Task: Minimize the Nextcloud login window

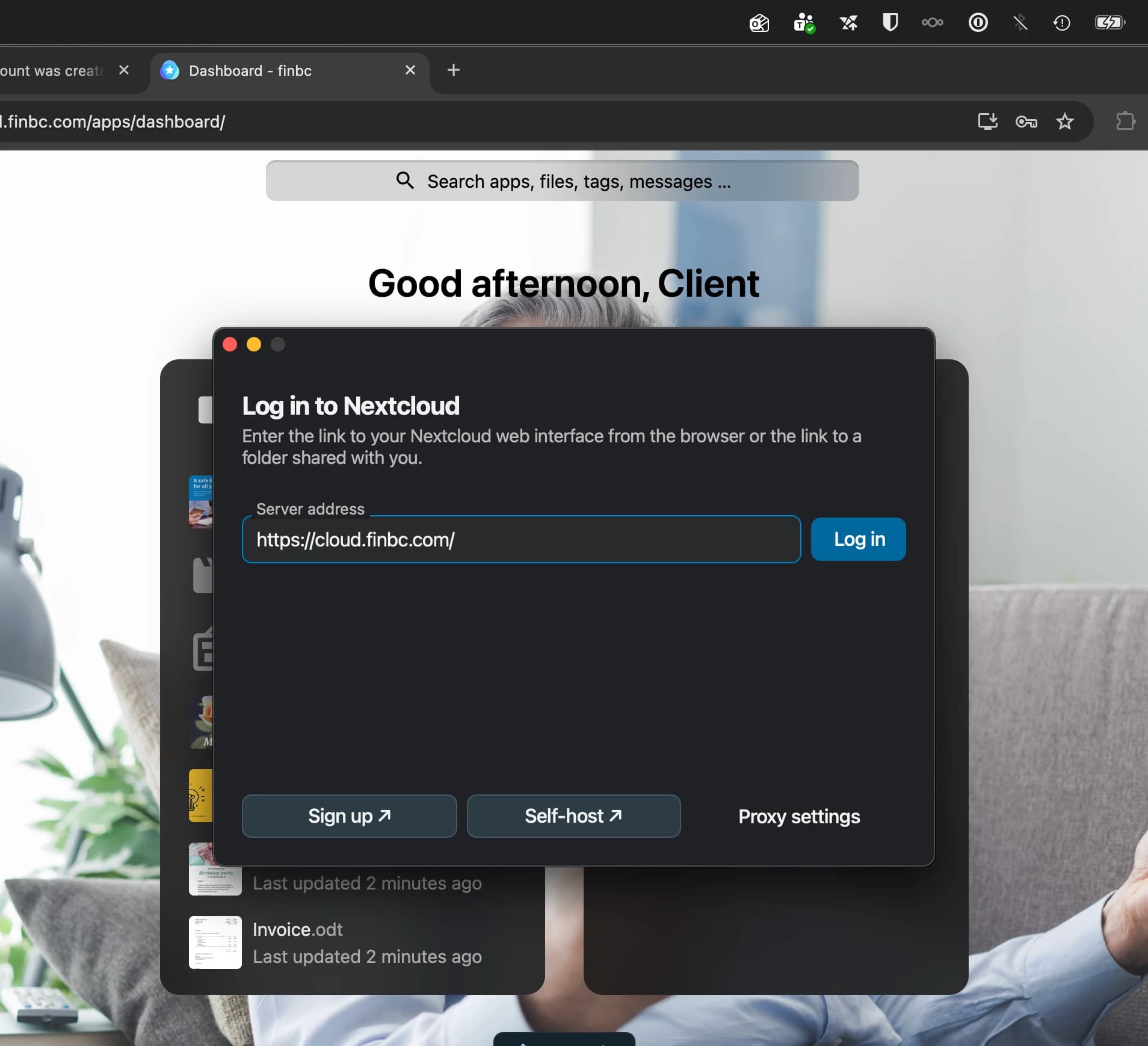Action: click(254, 344)
